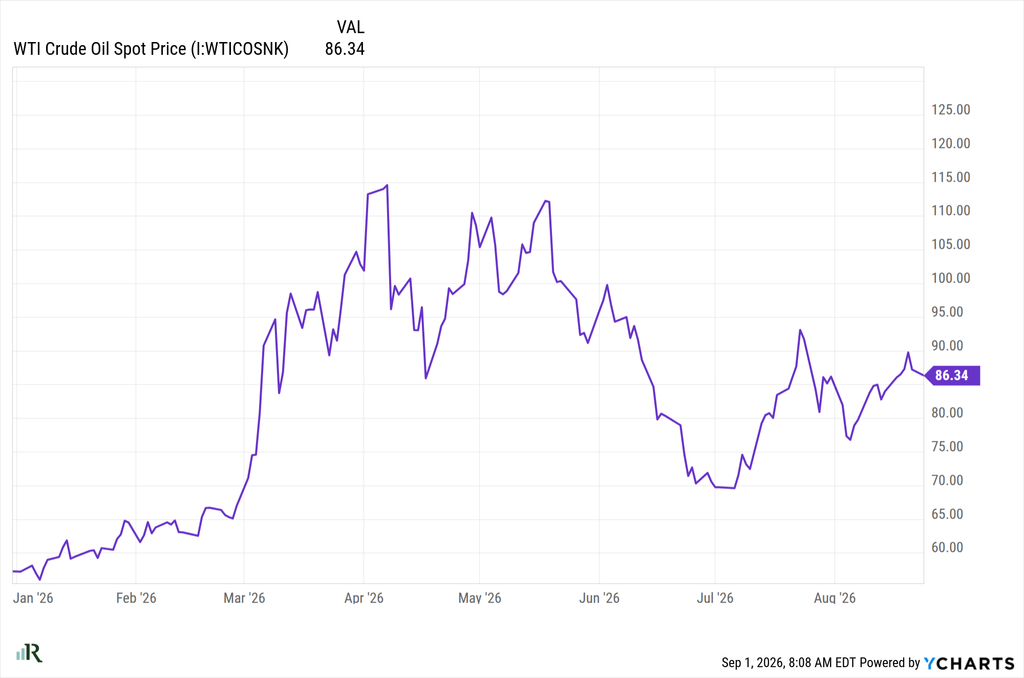The width and height of the screenshot is (1024, 678).
Task: Click the early April price peak on line
Action: coord(387,186)
